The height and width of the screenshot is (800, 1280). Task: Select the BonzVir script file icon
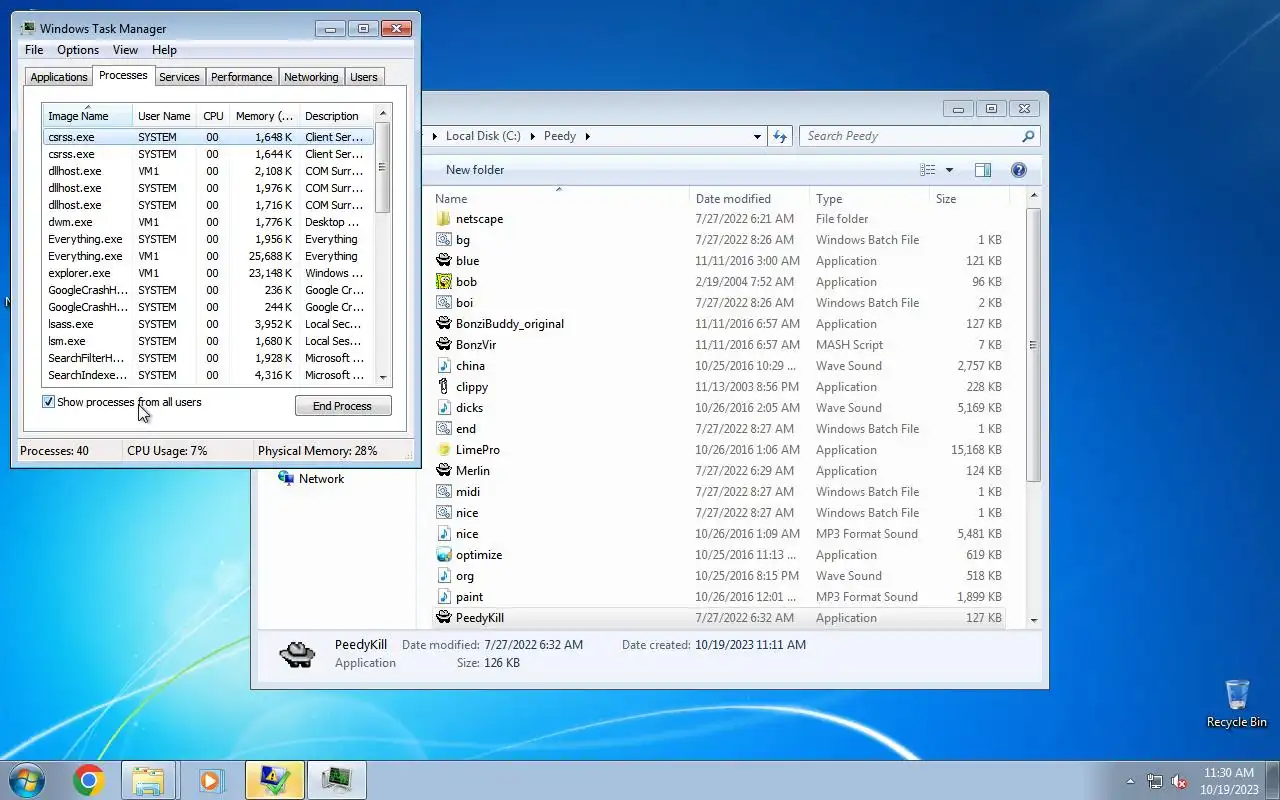pyautogui.click(x=444, y=345)
